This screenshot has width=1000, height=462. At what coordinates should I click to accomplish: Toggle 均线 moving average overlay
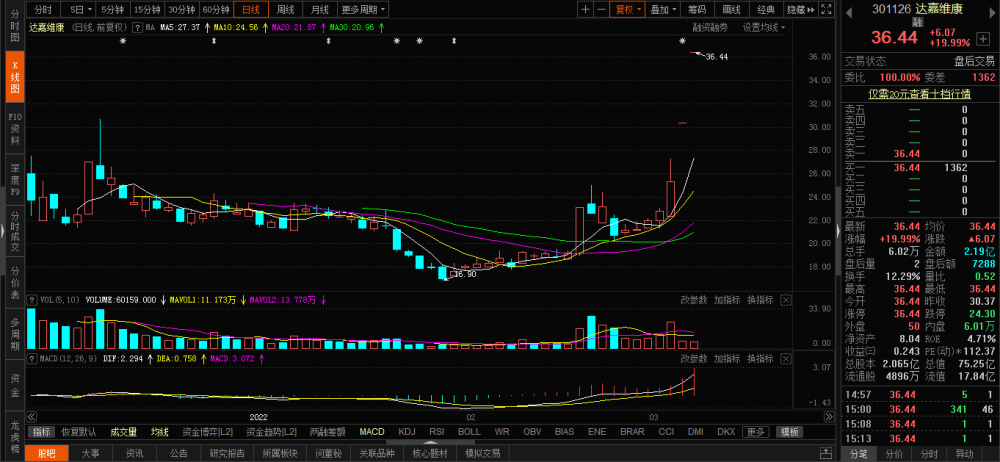tap(159, 432)
